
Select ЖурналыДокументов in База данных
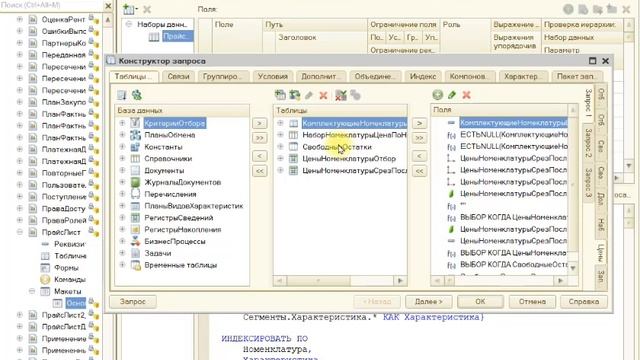coord(182,182)
